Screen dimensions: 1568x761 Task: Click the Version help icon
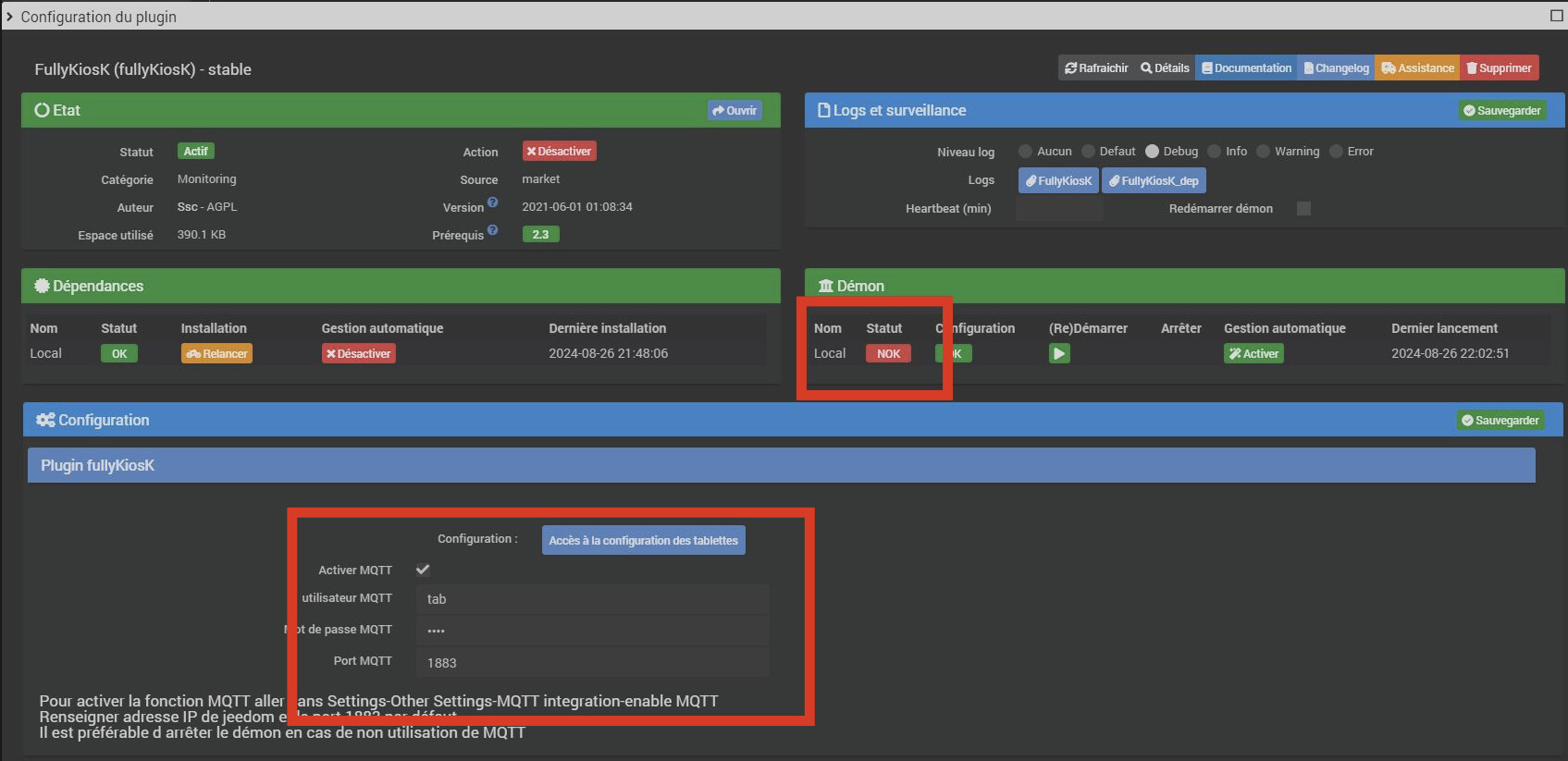click(x=492, y=203)
